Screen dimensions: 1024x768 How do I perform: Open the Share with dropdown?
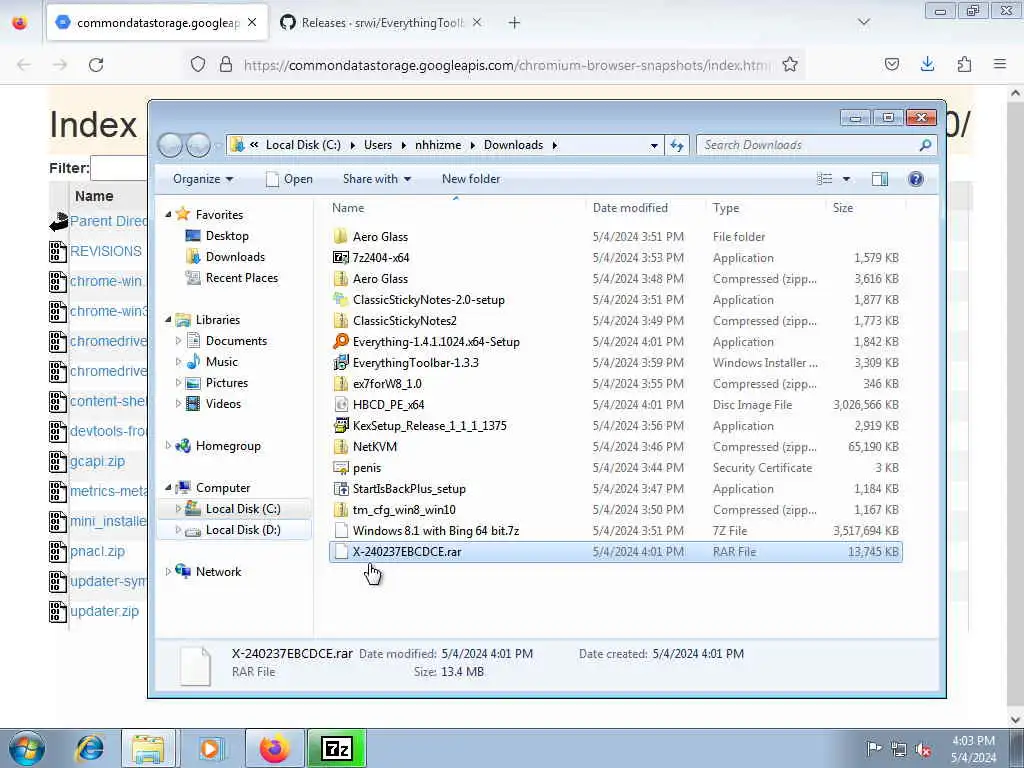(x=377, y=179)
